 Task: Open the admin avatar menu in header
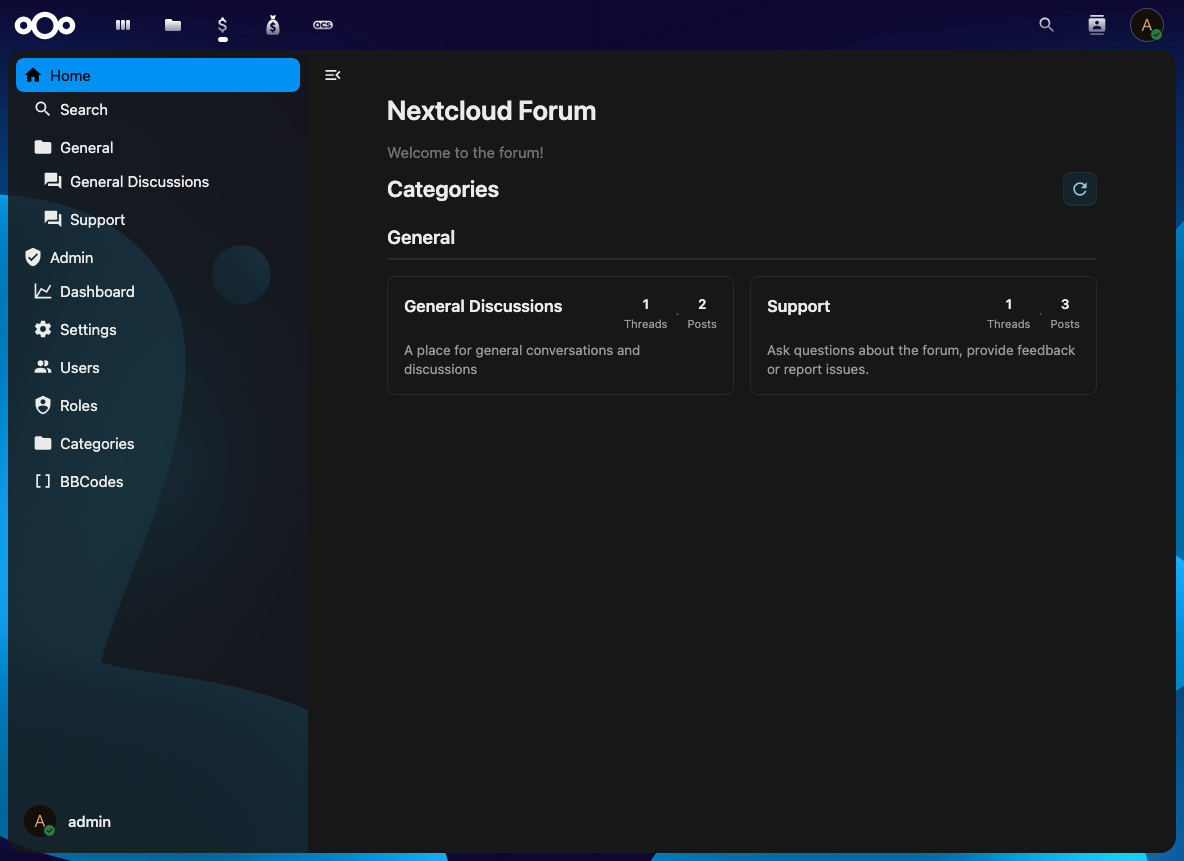(1146, 25)
